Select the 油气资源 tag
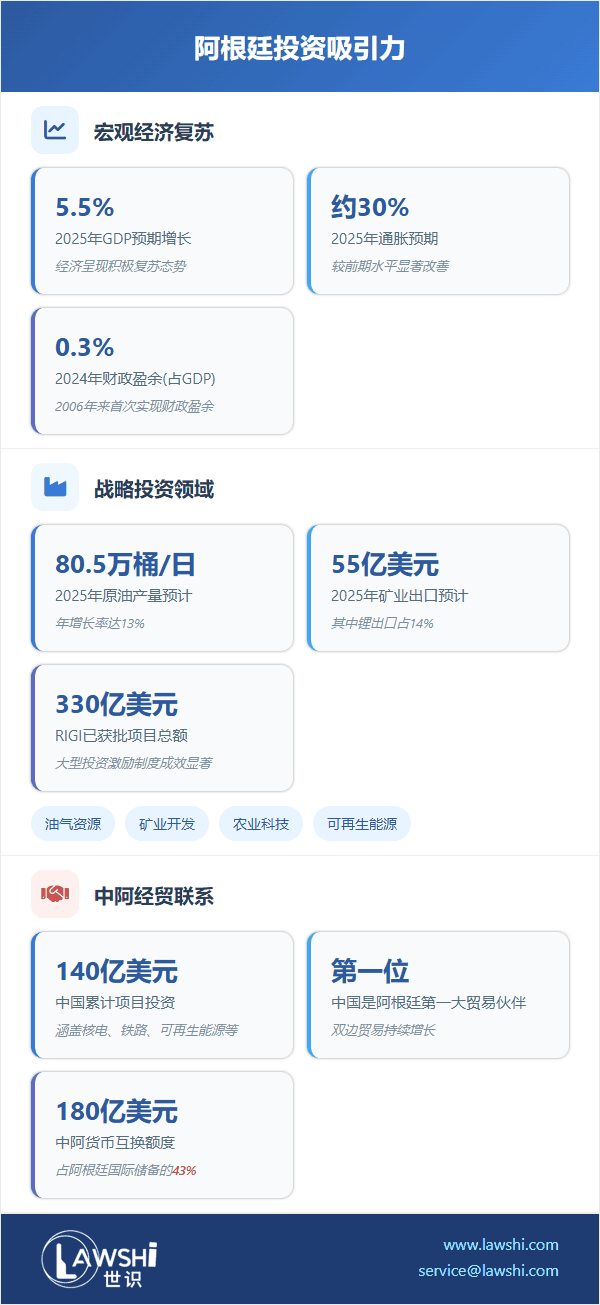This screenshot has width=600, height=1305. click(x=73, y=824)
